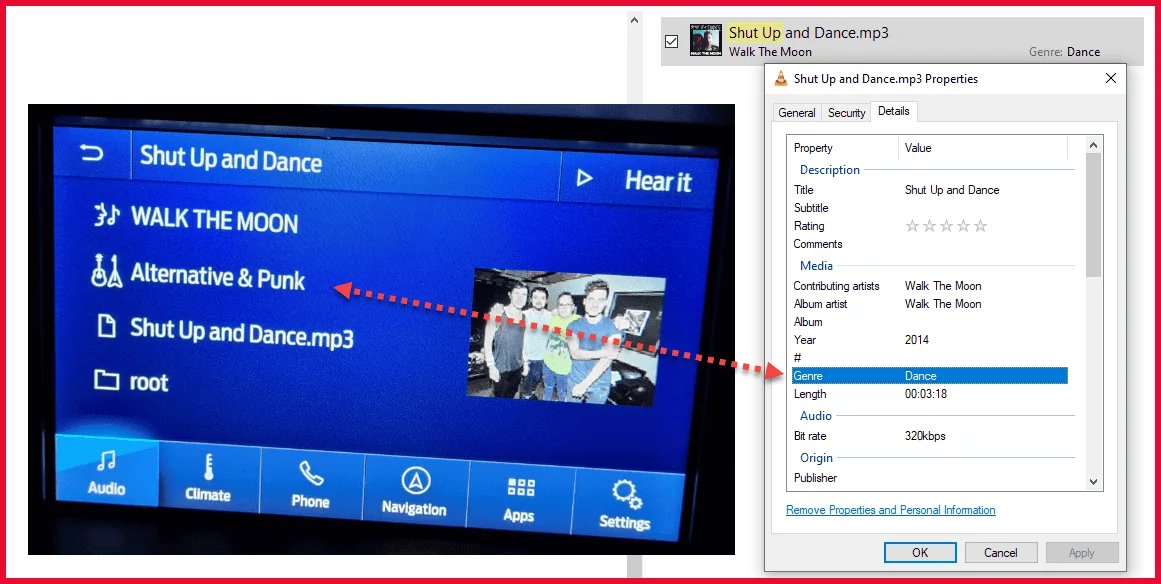
Task: Click the properties list scroll up arrow
Action: (x=1094, y=144)
